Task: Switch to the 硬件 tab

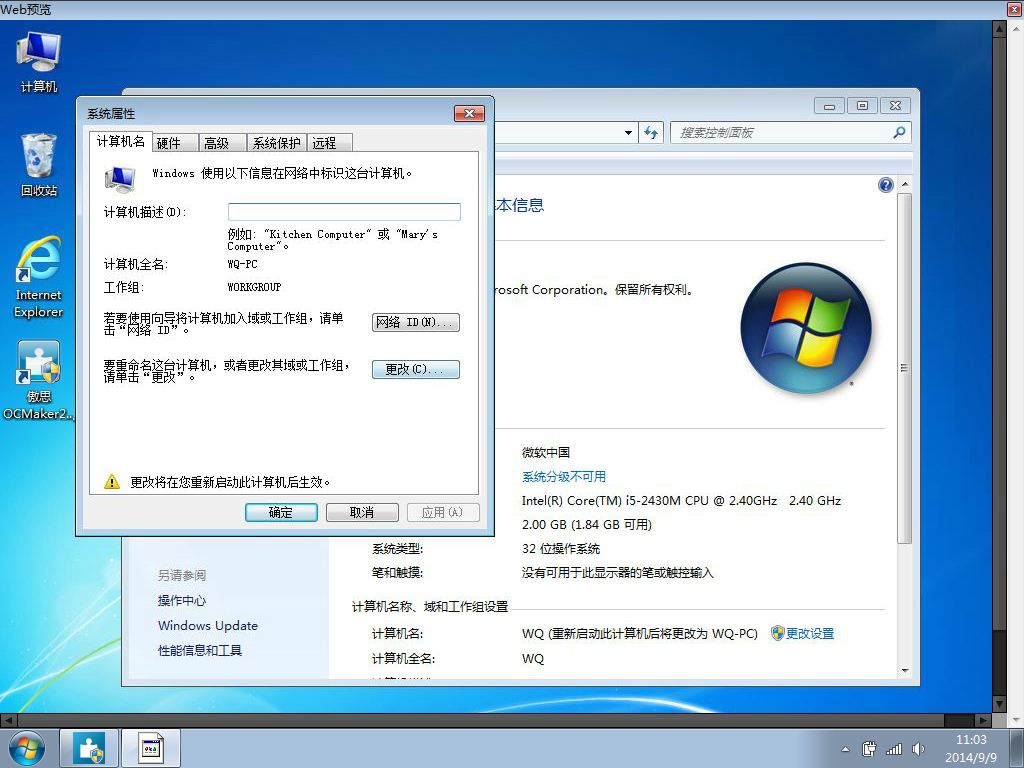Action: click(x=174, y=143)
